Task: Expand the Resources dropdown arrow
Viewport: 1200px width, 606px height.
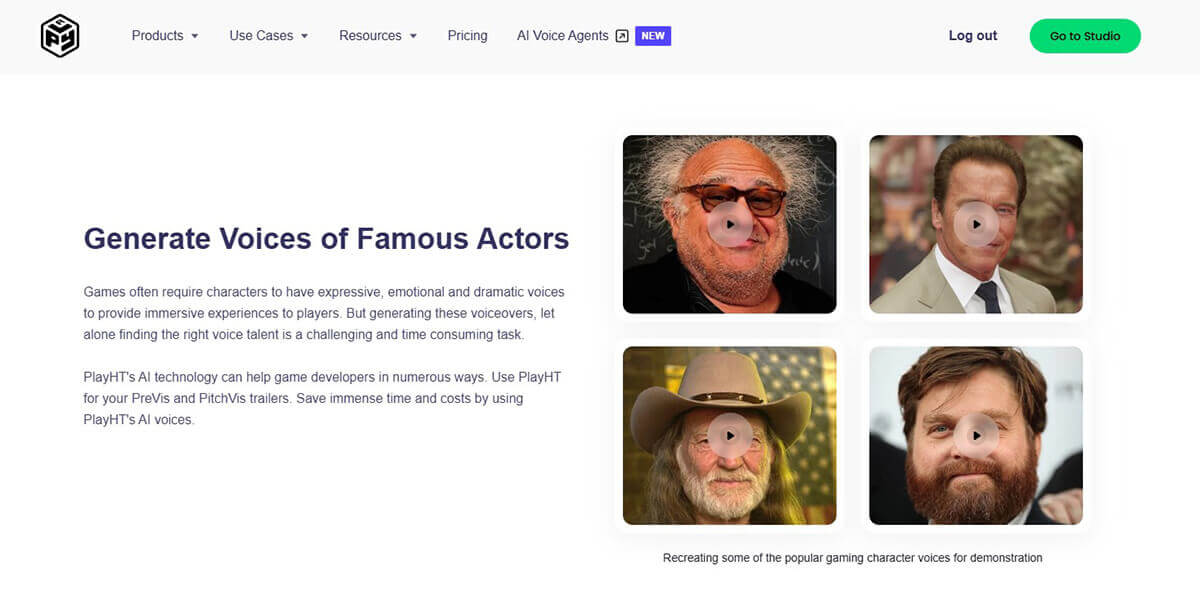Action: [413, 36]
